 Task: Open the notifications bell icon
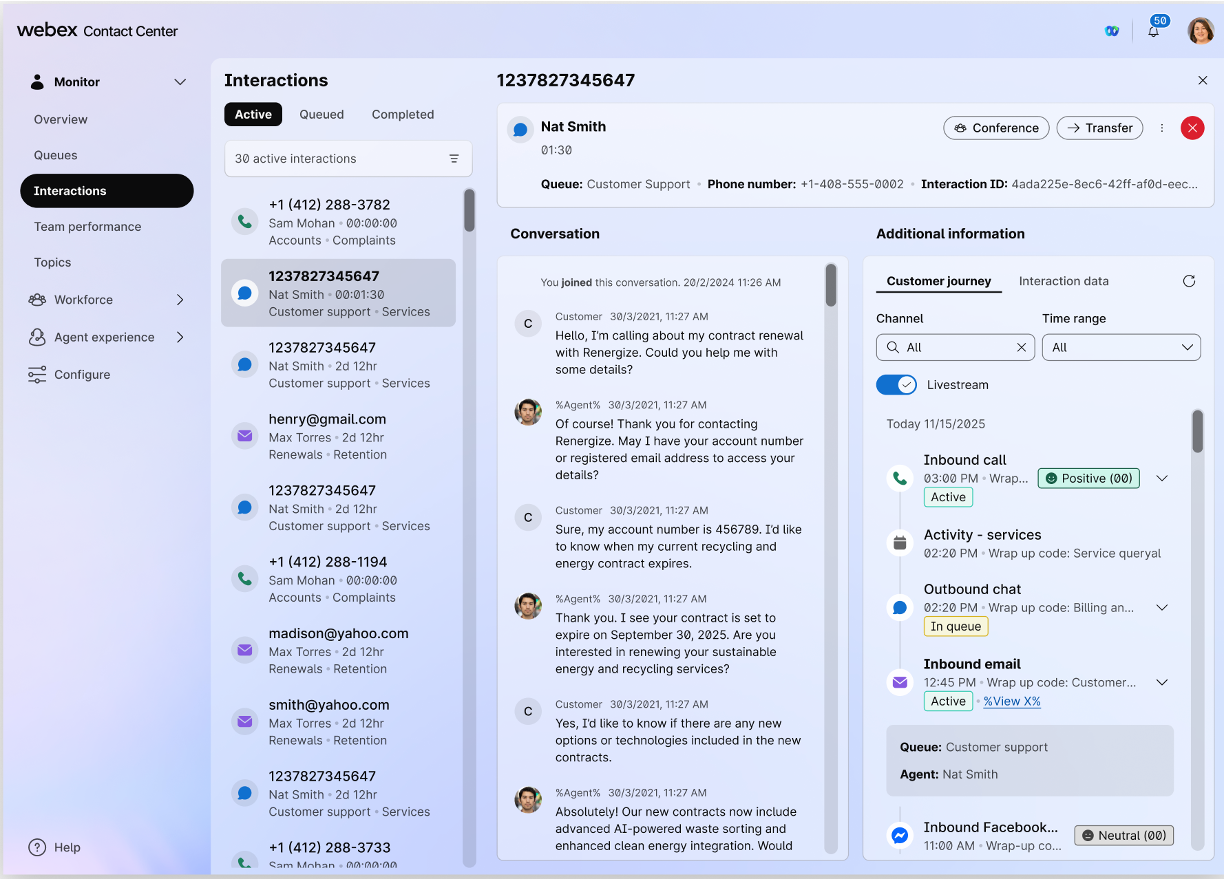click(1153, 31)
